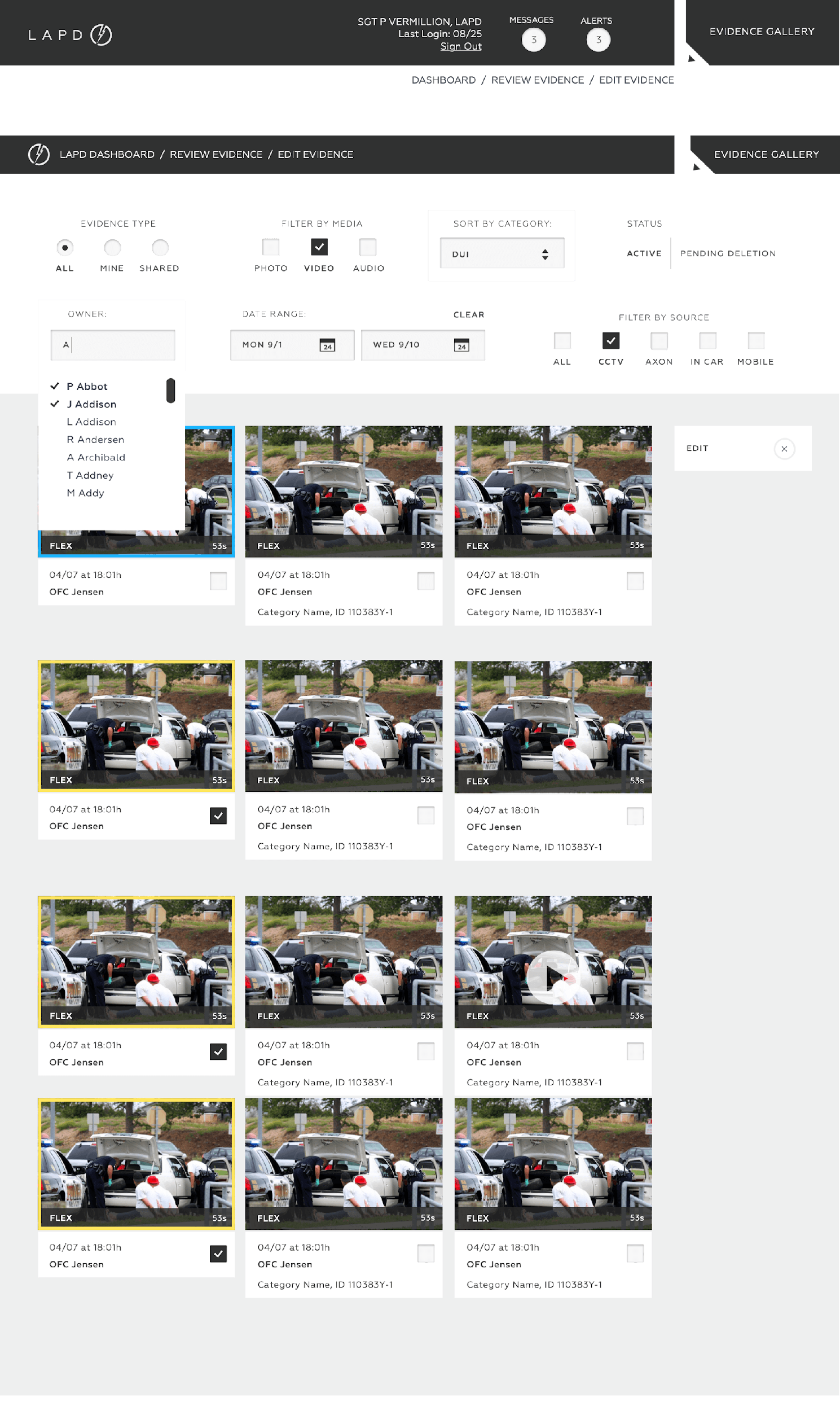Uncheck the CCTV source filter
This screenshot has height=1411, width=840.
611,340
